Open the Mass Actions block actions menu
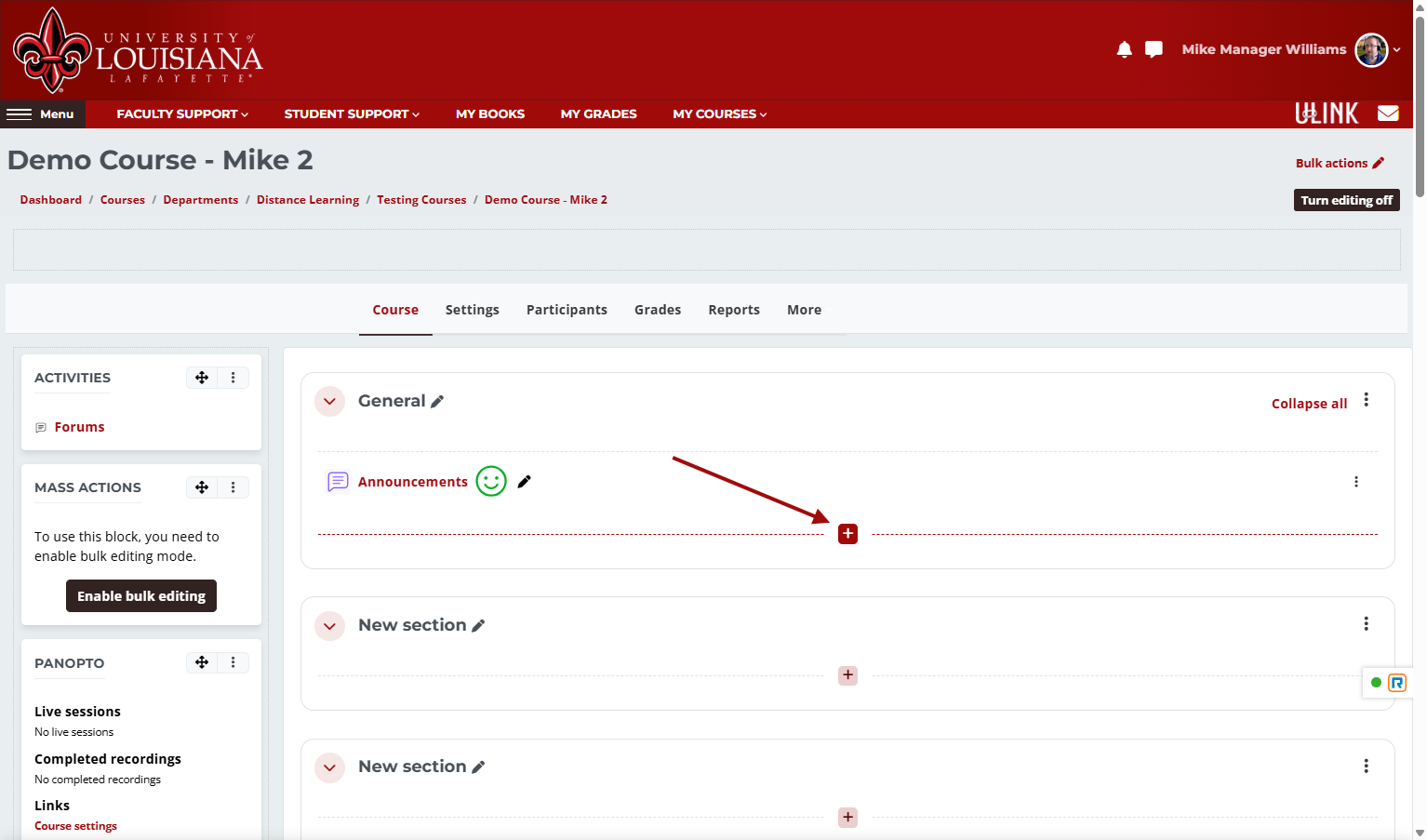This screenshot has width=1427, height=840. point(233,487)
